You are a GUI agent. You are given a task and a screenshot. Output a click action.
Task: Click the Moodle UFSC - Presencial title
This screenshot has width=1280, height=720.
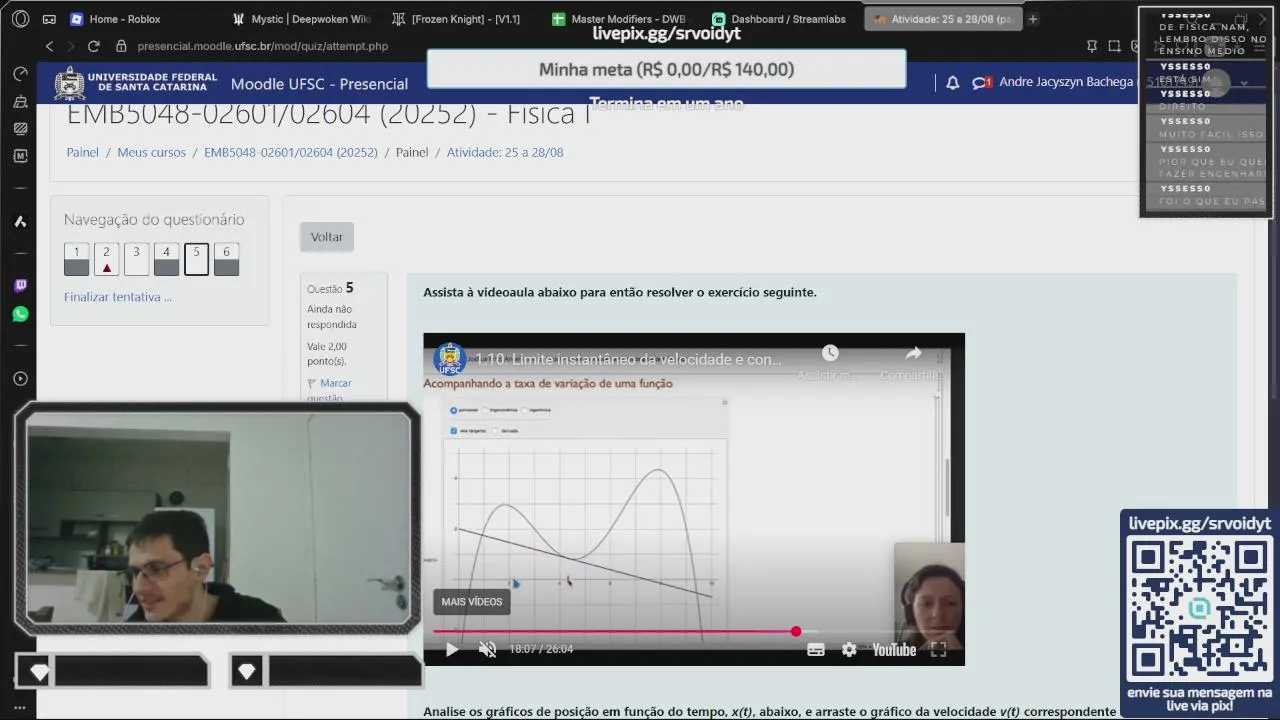tap(319, 84)
